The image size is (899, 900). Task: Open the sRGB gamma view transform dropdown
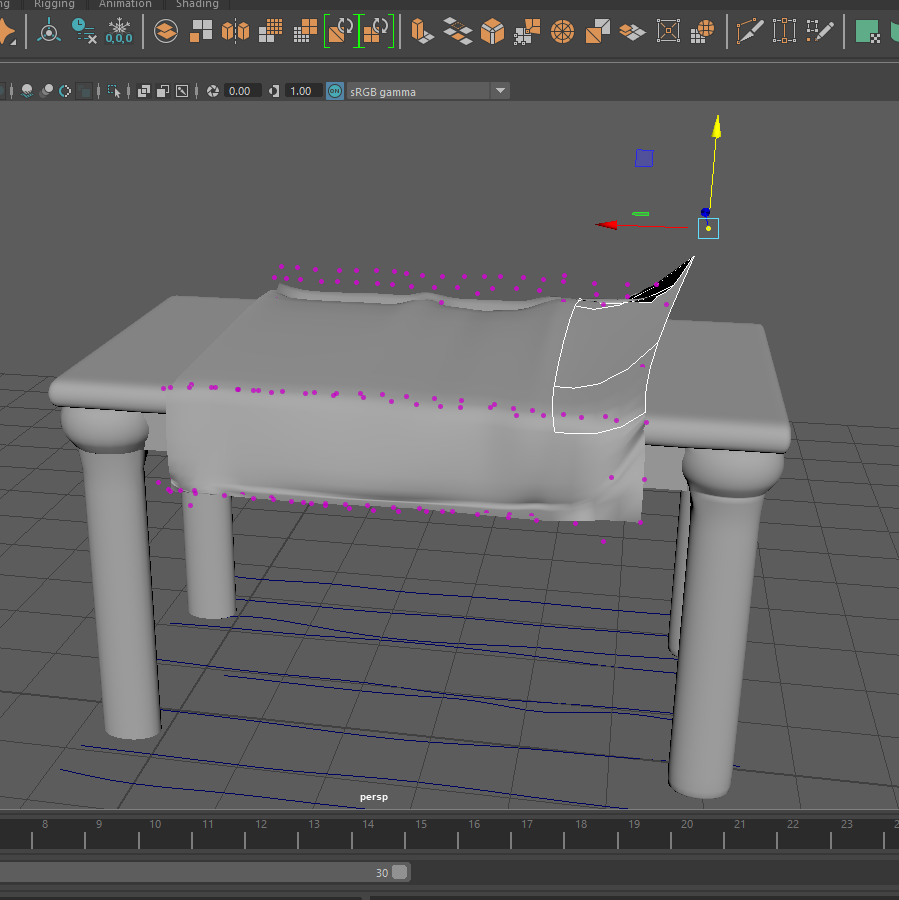tap(500, 91)
